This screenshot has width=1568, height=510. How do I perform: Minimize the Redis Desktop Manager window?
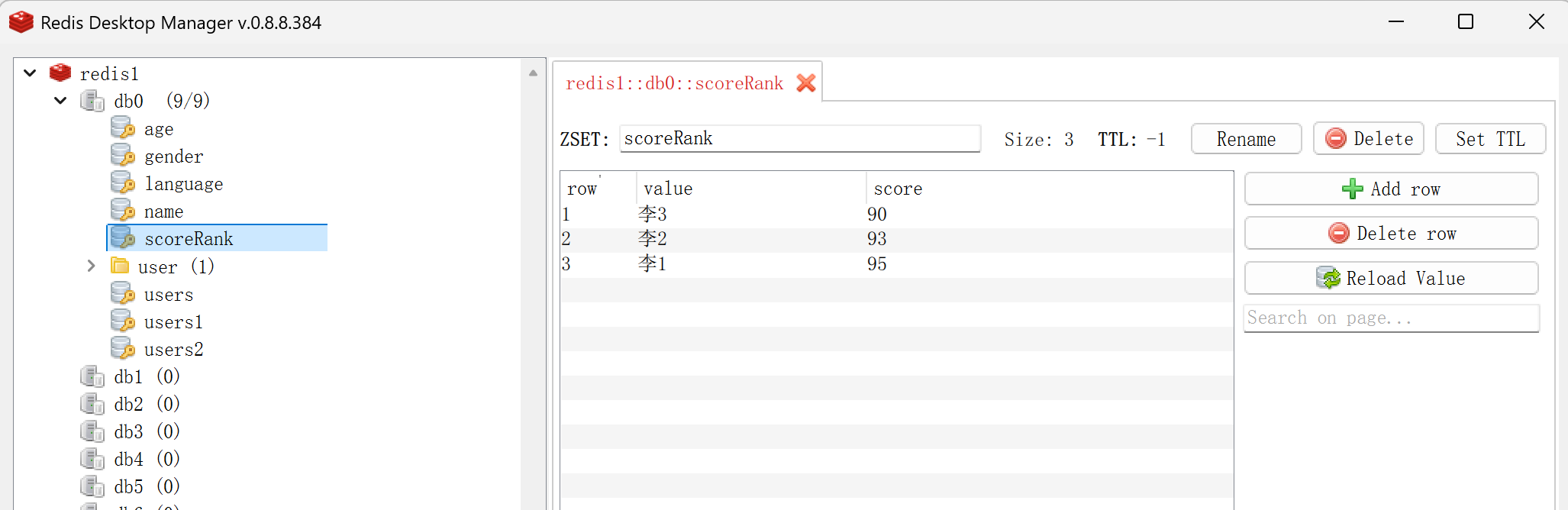click(1396, 21)
